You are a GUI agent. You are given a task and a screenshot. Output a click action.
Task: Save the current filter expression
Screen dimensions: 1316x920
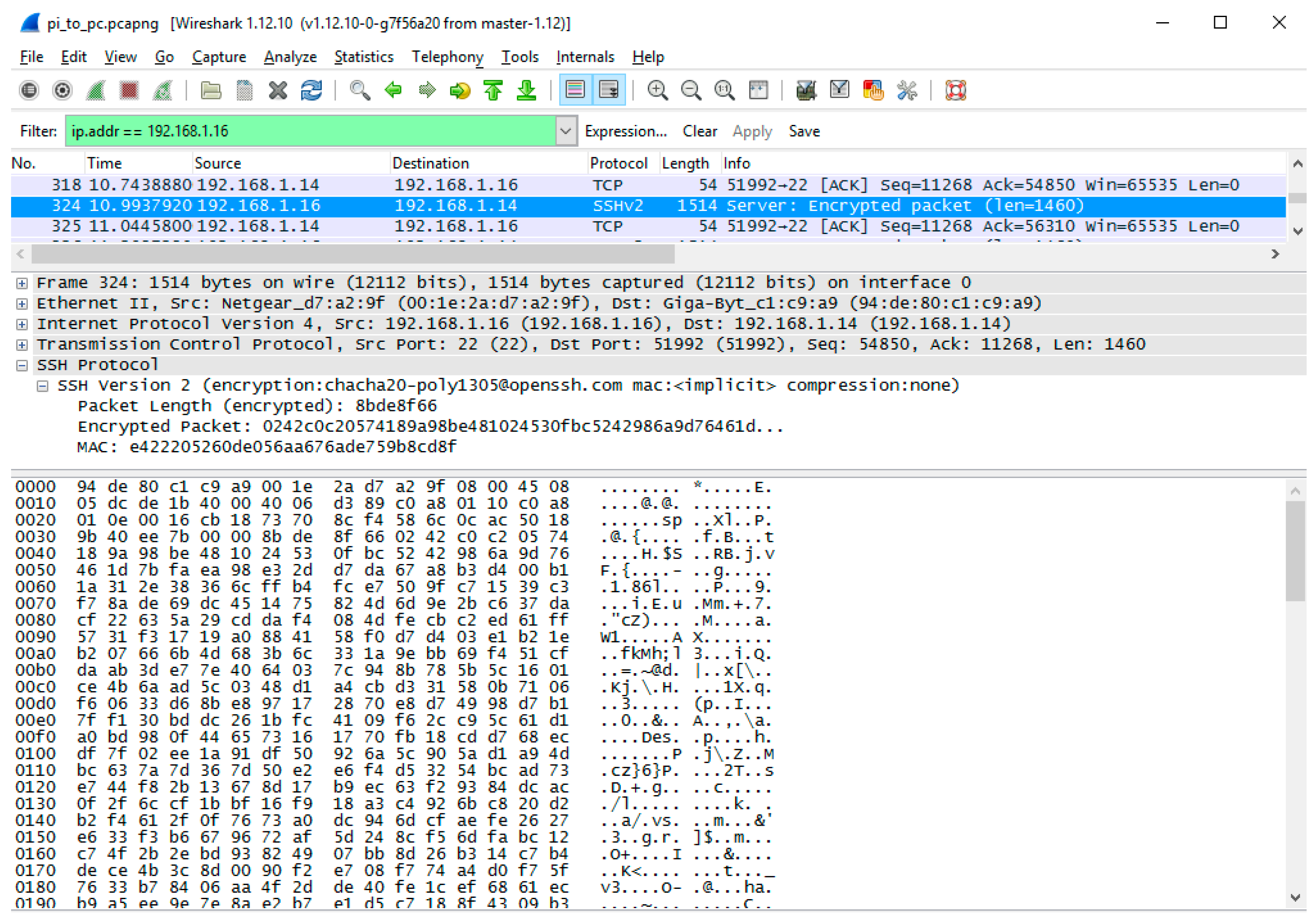point(804,131)
